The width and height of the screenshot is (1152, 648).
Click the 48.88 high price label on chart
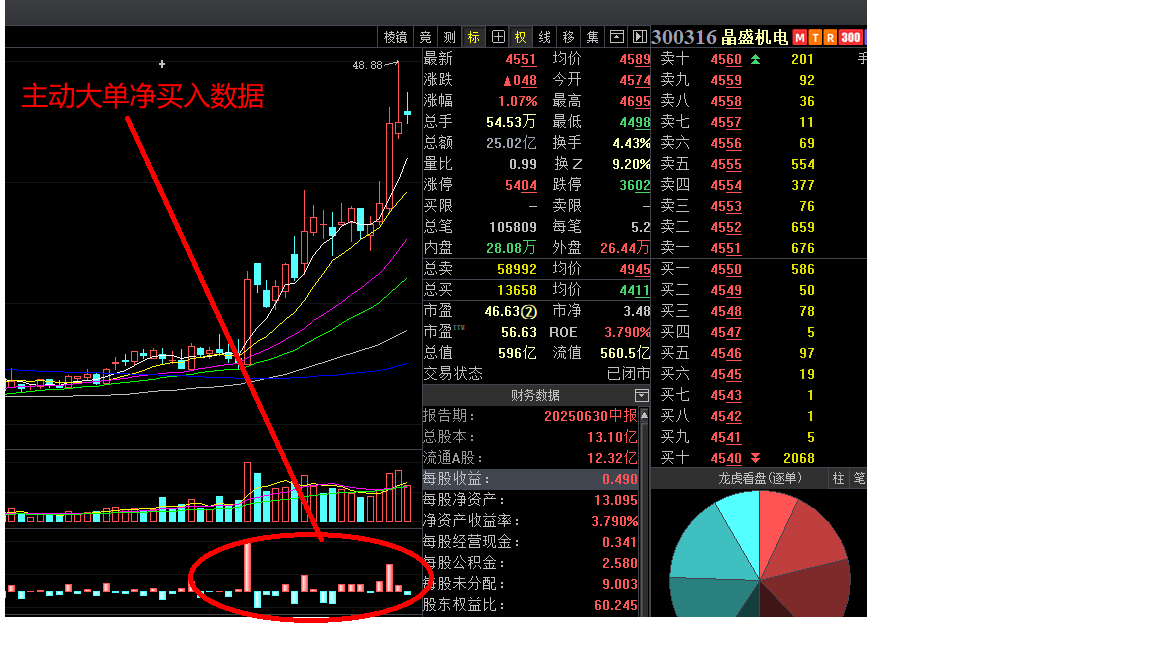(367, 65)
